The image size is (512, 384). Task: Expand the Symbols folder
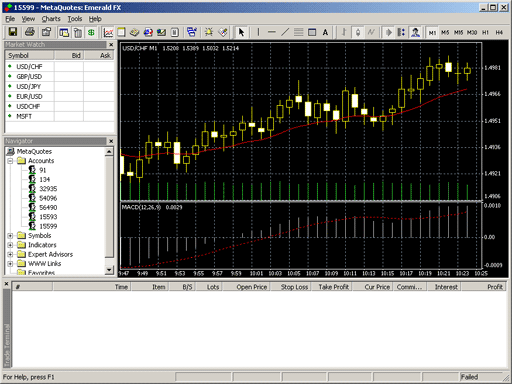tap(10, 236)
